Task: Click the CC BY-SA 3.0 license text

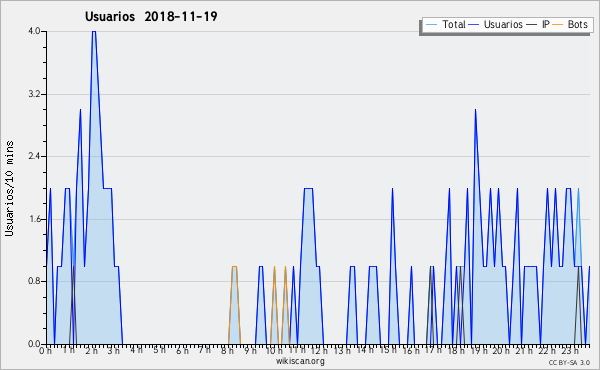Action: (569, 362)
